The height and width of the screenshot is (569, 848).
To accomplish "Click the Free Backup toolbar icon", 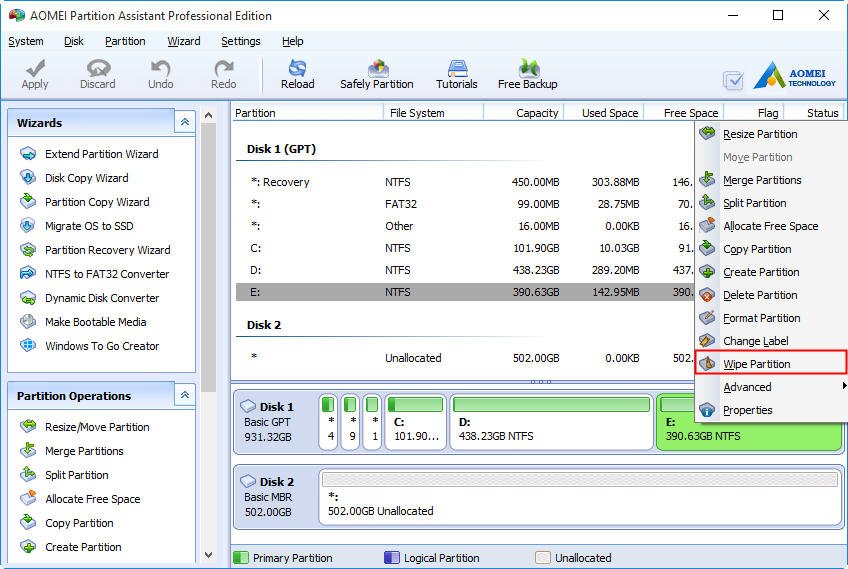I will tap(527, 68).
